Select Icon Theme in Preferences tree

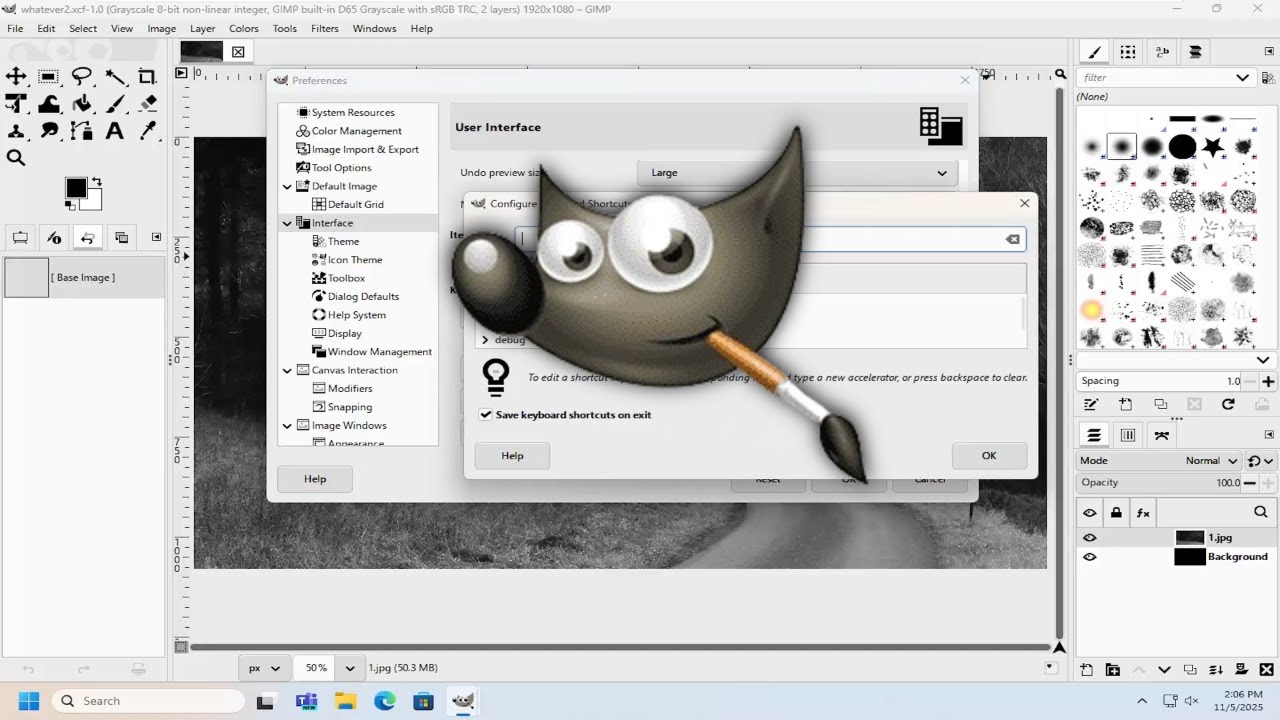pos(355,260)
